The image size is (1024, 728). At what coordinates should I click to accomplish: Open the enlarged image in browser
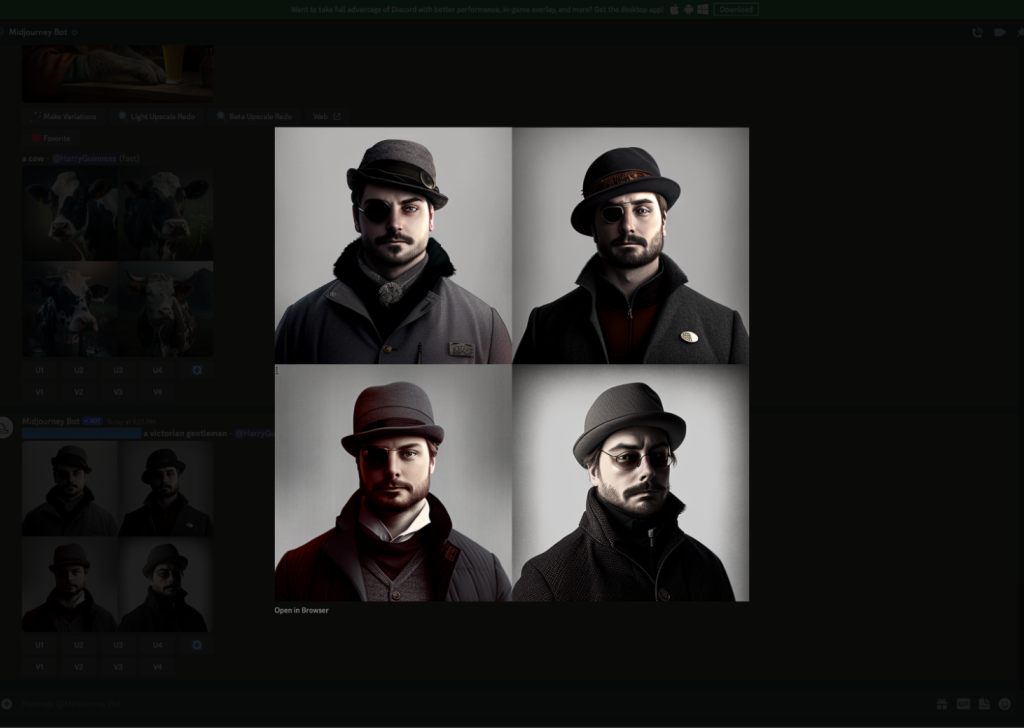[301, 610]
